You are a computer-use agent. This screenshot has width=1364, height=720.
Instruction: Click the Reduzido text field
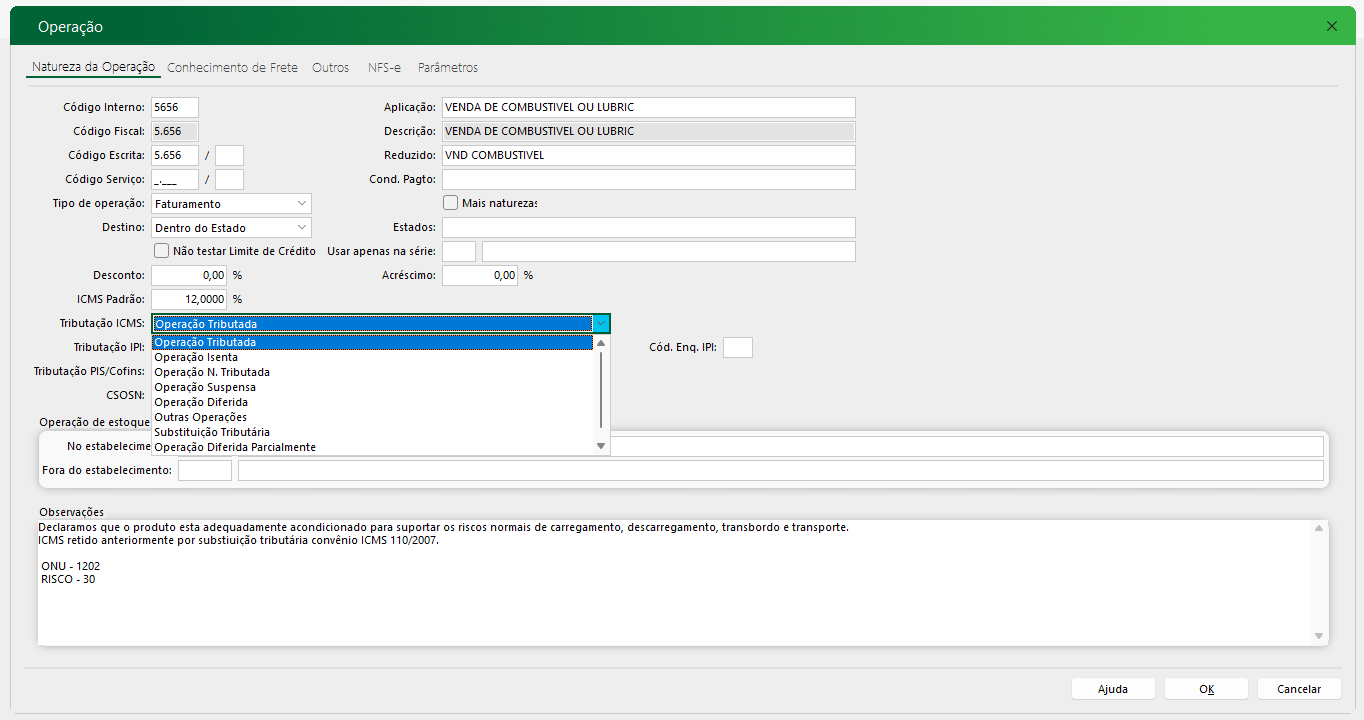(x=649, y=155)
